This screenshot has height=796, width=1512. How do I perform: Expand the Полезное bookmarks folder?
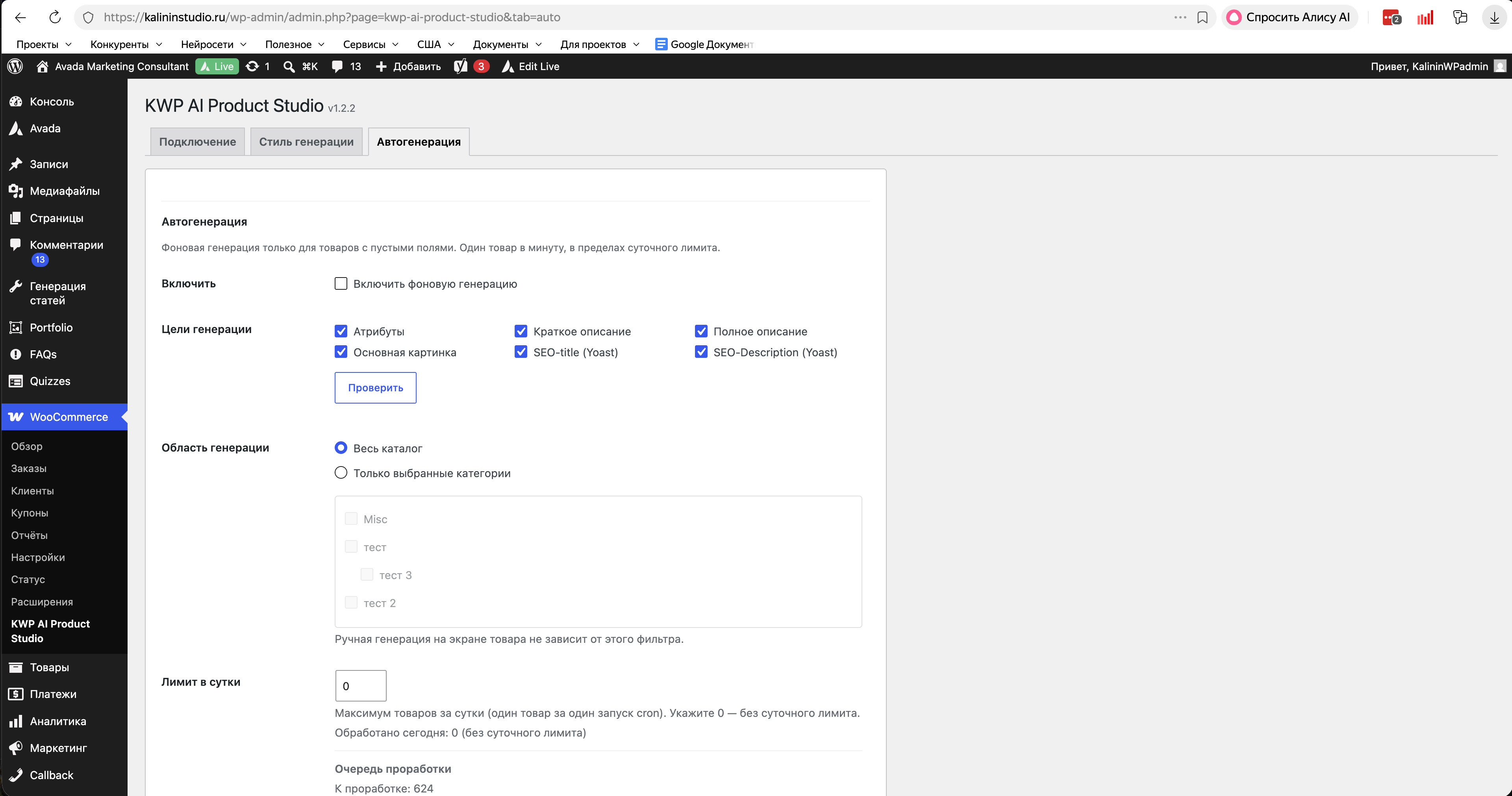point(295,44)
